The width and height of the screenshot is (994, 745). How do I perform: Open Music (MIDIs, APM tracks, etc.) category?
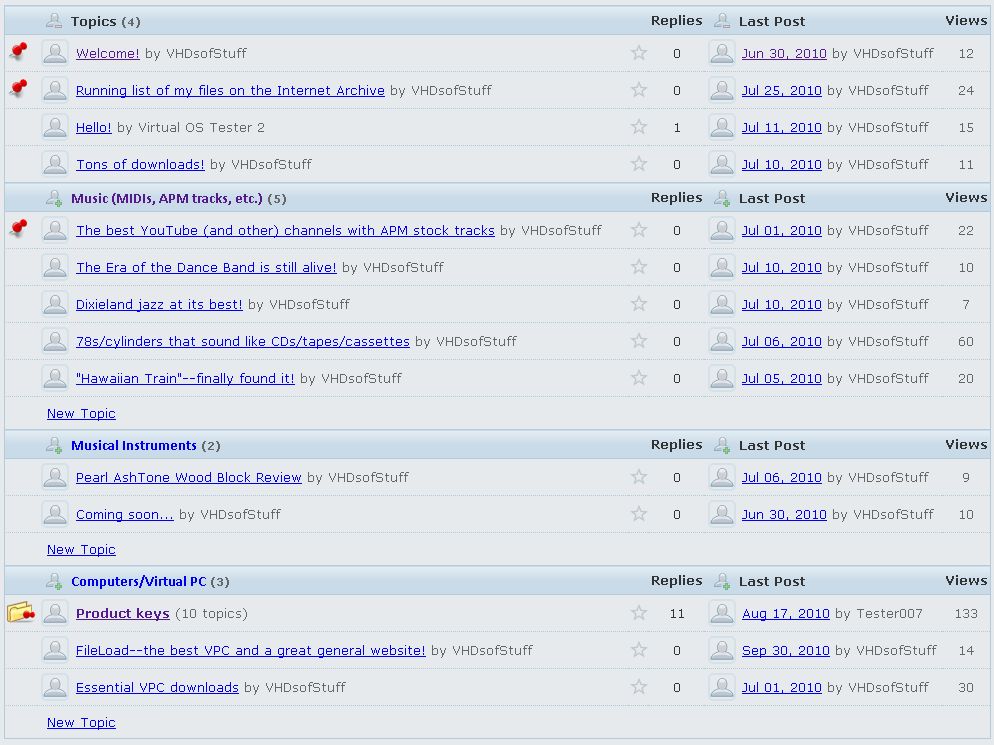166,198
